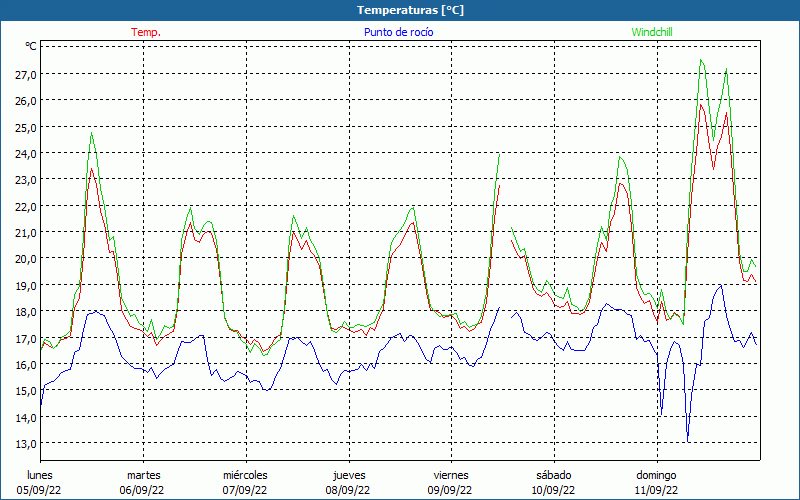Click the 17,0 y-axis value
Image resolution: width=800 pixels, height=500 pixels.
coord(26,338)
